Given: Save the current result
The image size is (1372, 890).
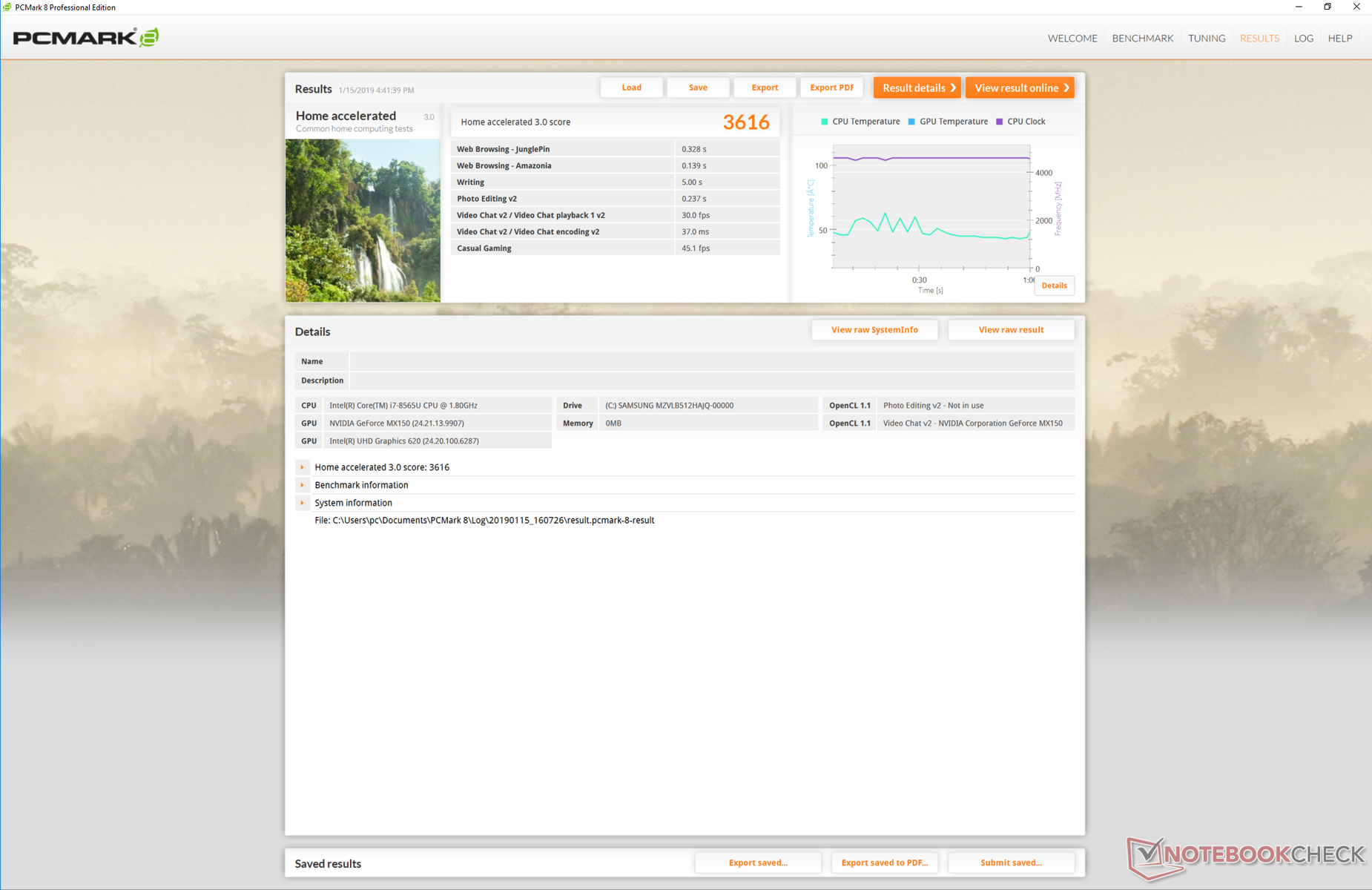Looking at the screenshot, I should point(698,88).
